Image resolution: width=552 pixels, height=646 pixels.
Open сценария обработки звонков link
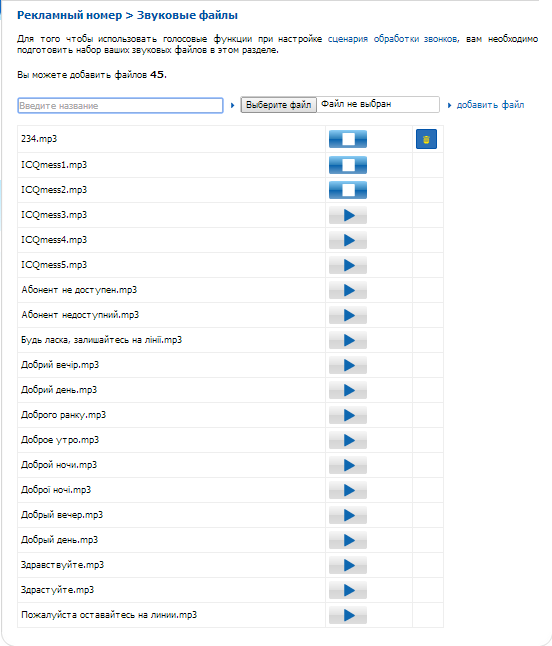pyautogui.click(x=393, y=39)
